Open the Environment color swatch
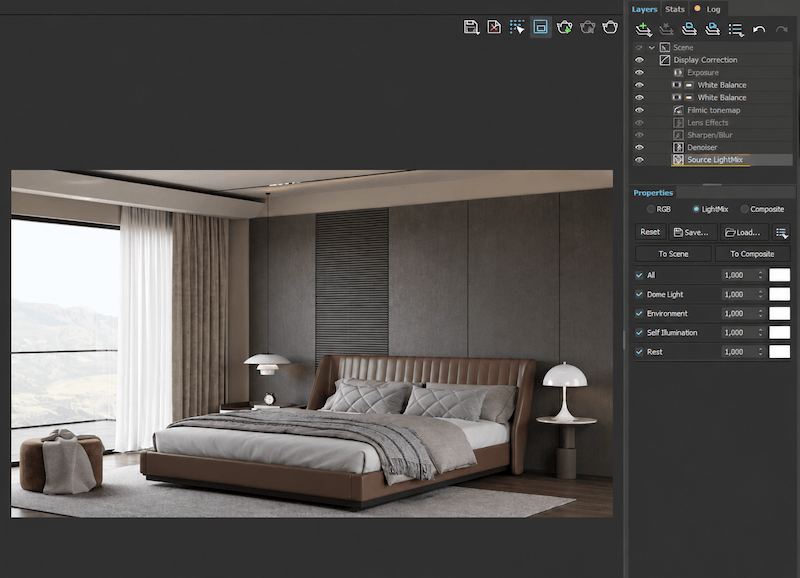Screen dimensions: 800x578 point(779,313)
